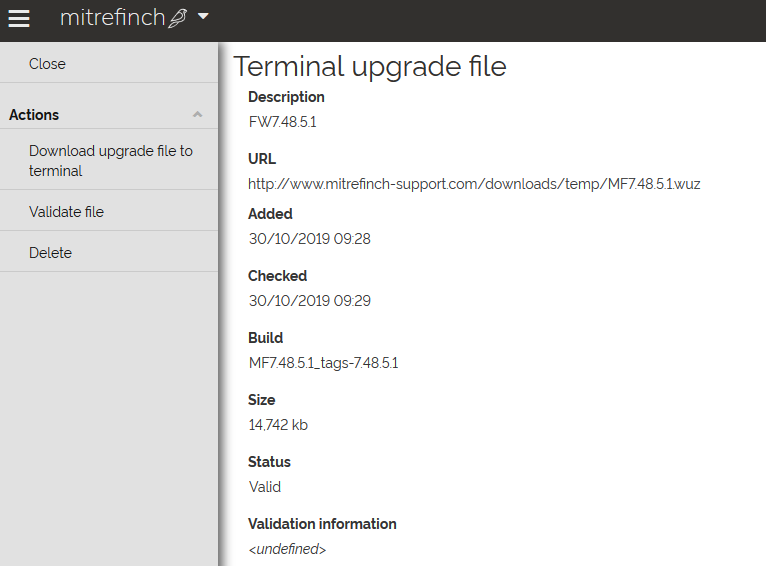Click the URL field label
This screenshot has width=766, height=566.
point(262,159)
